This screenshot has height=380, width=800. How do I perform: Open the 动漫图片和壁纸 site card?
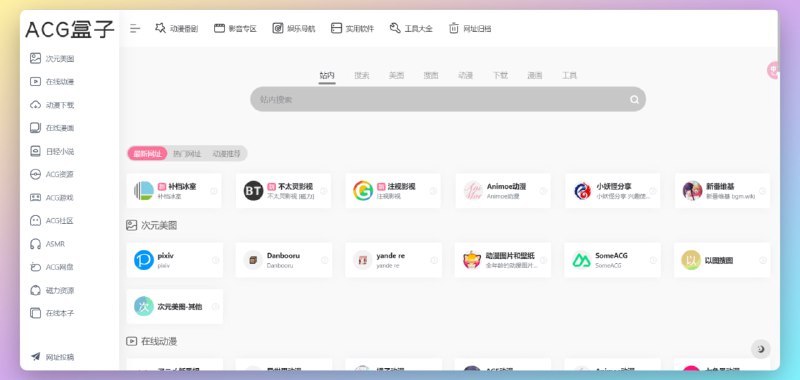[x=503, y=260]
